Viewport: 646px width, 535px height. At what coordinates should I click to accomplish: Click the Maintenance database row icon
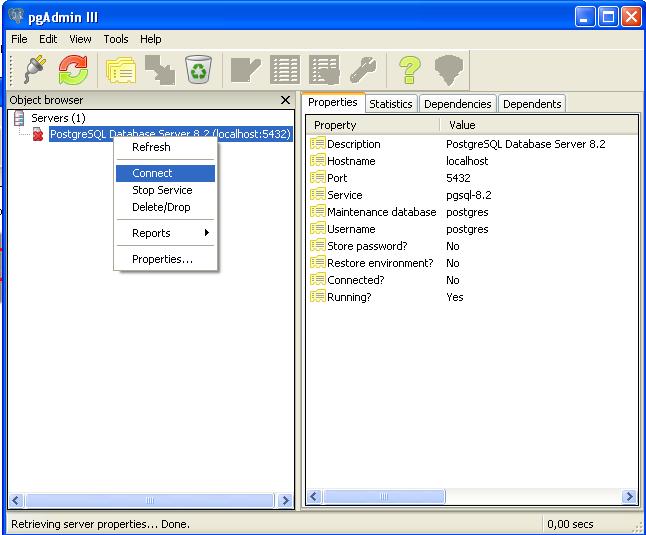(318, 211)
